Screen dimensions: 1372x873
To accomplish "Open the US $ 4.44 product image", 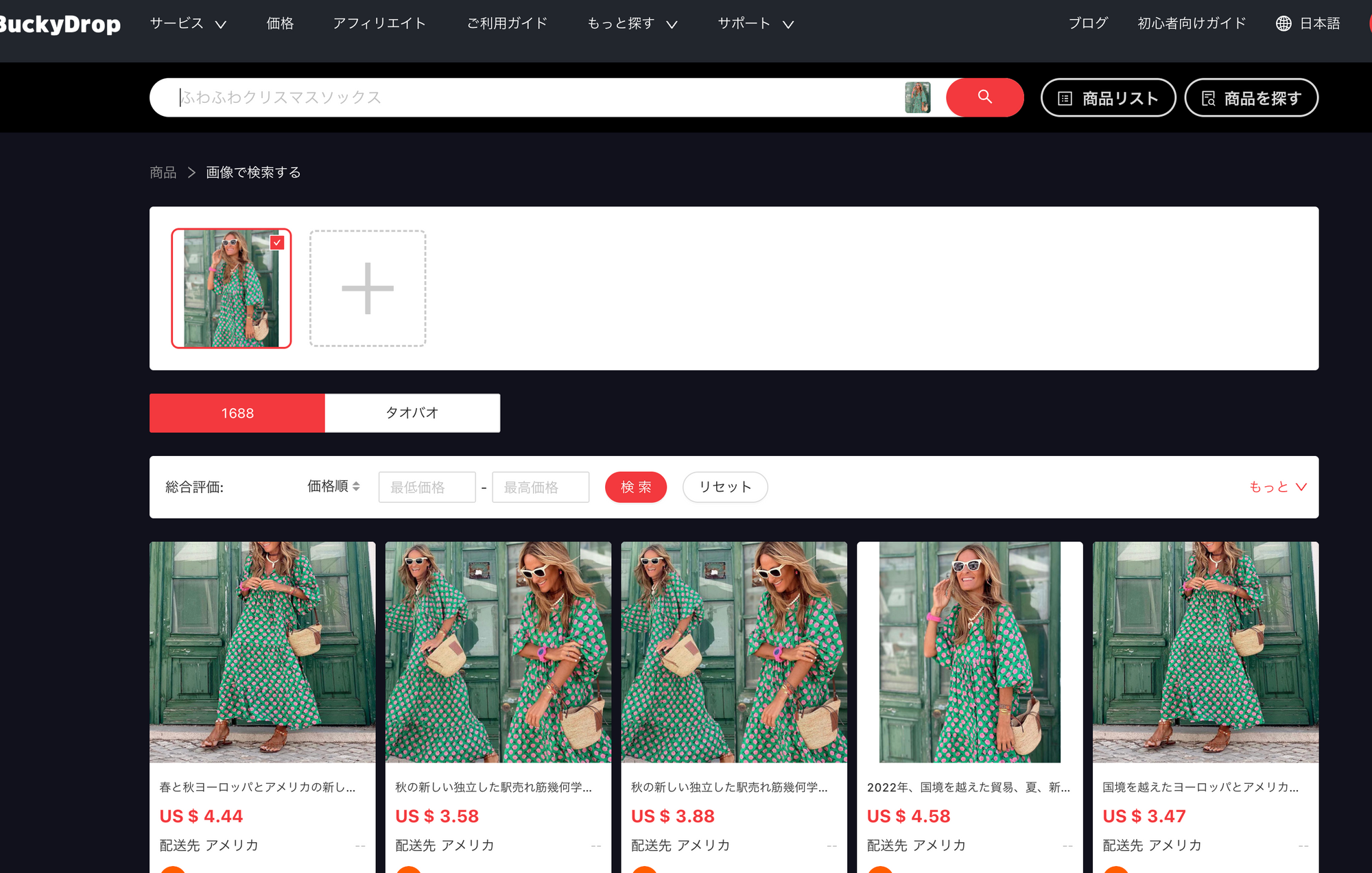I will click(x=263, y=652).
